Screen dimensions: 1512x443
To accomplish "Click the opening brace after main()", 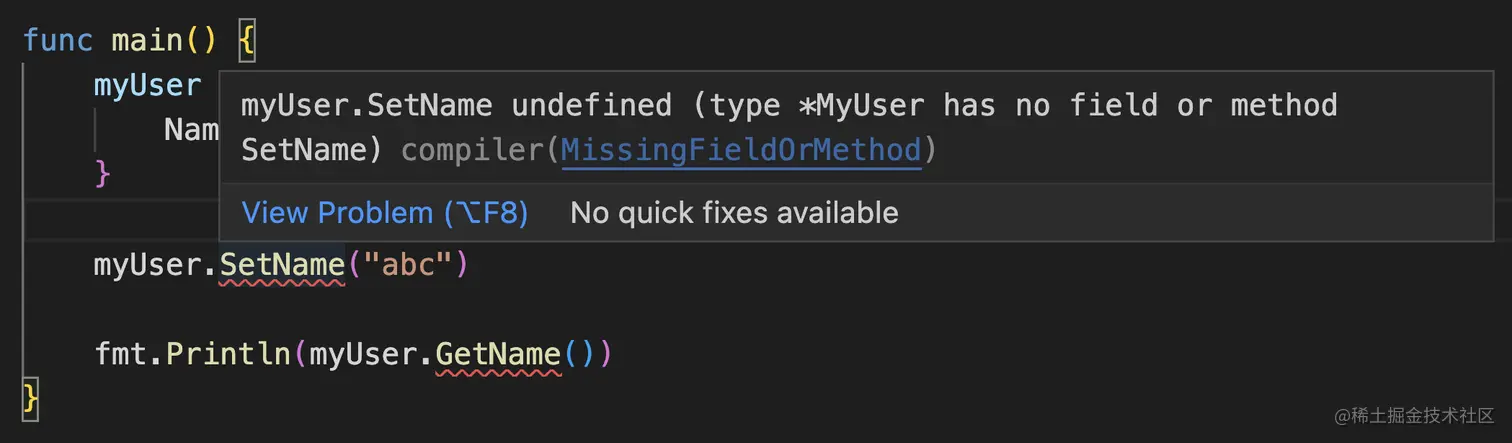I will tap(248, 41).
